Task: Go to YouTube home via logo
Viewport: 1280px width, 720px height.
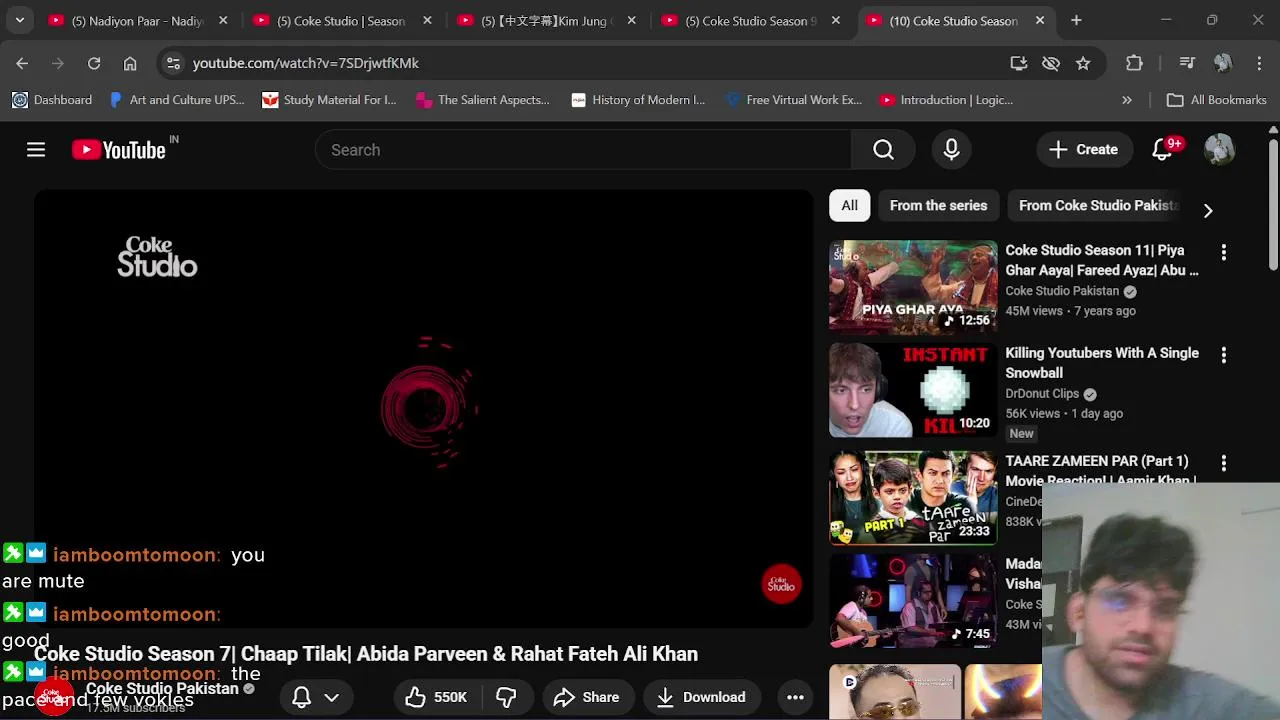Action: [119, 150]
